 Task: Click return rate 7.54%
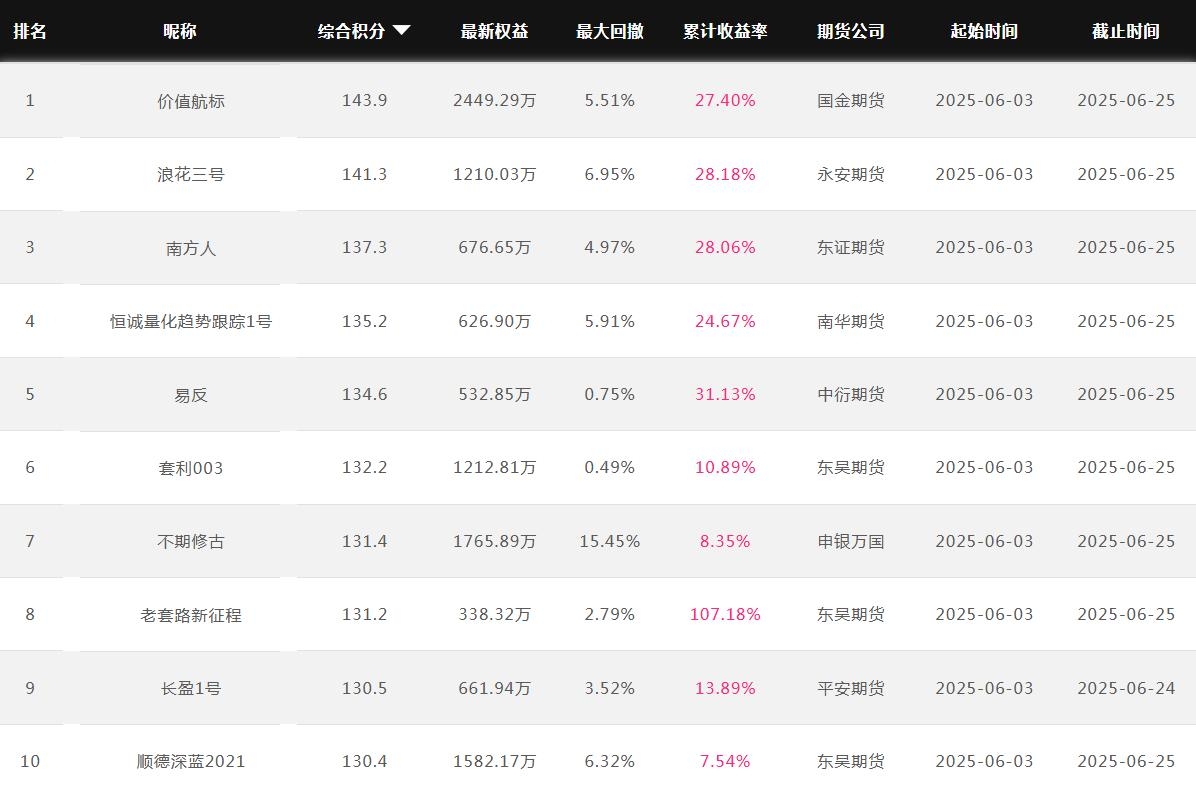point(725,761)
